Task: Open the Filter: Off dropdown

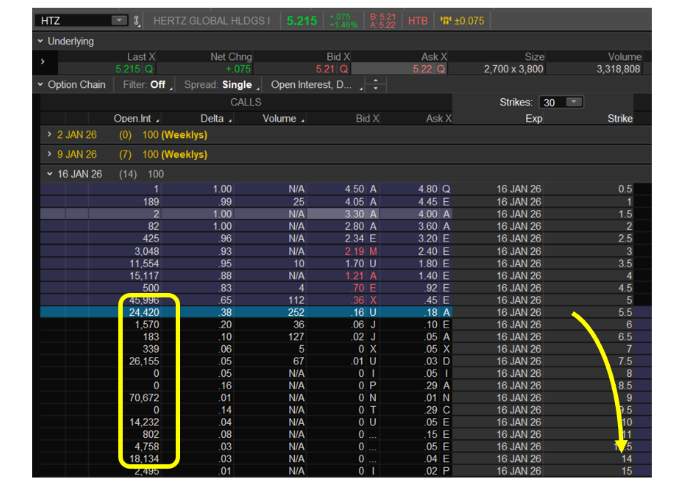Action: [x=147, y=84]
